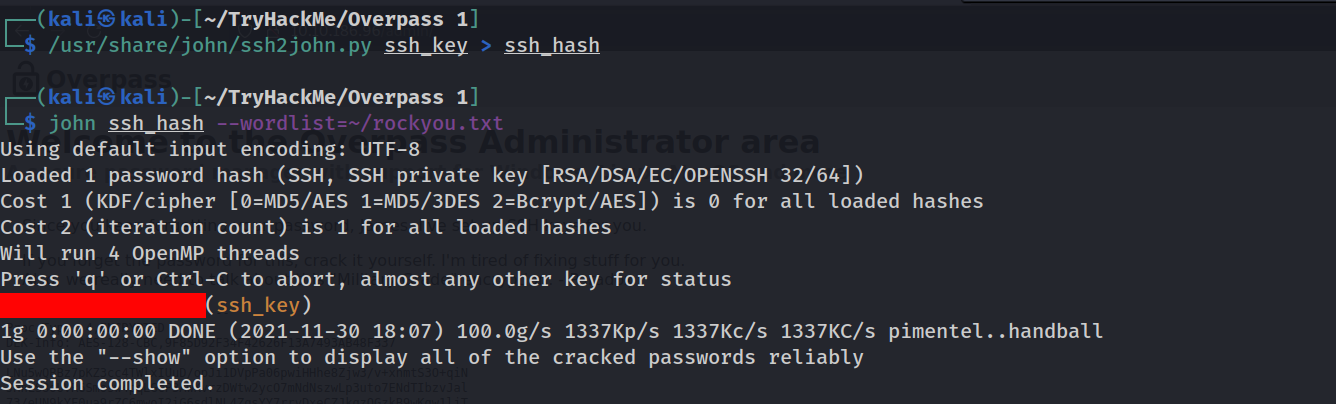Click the red redacted password block
The image size is (1336, 404).
point(101,304)
